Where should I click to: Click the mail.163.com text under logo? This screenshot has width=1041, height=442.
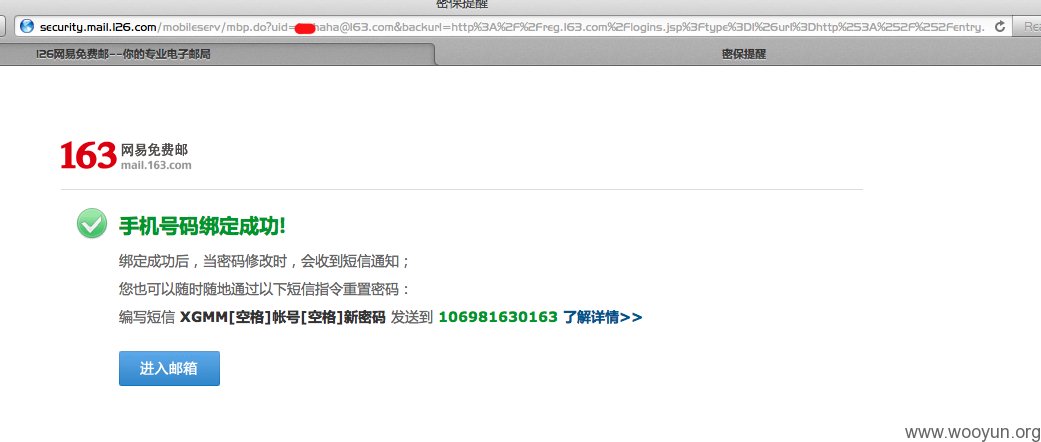point(156,165)
